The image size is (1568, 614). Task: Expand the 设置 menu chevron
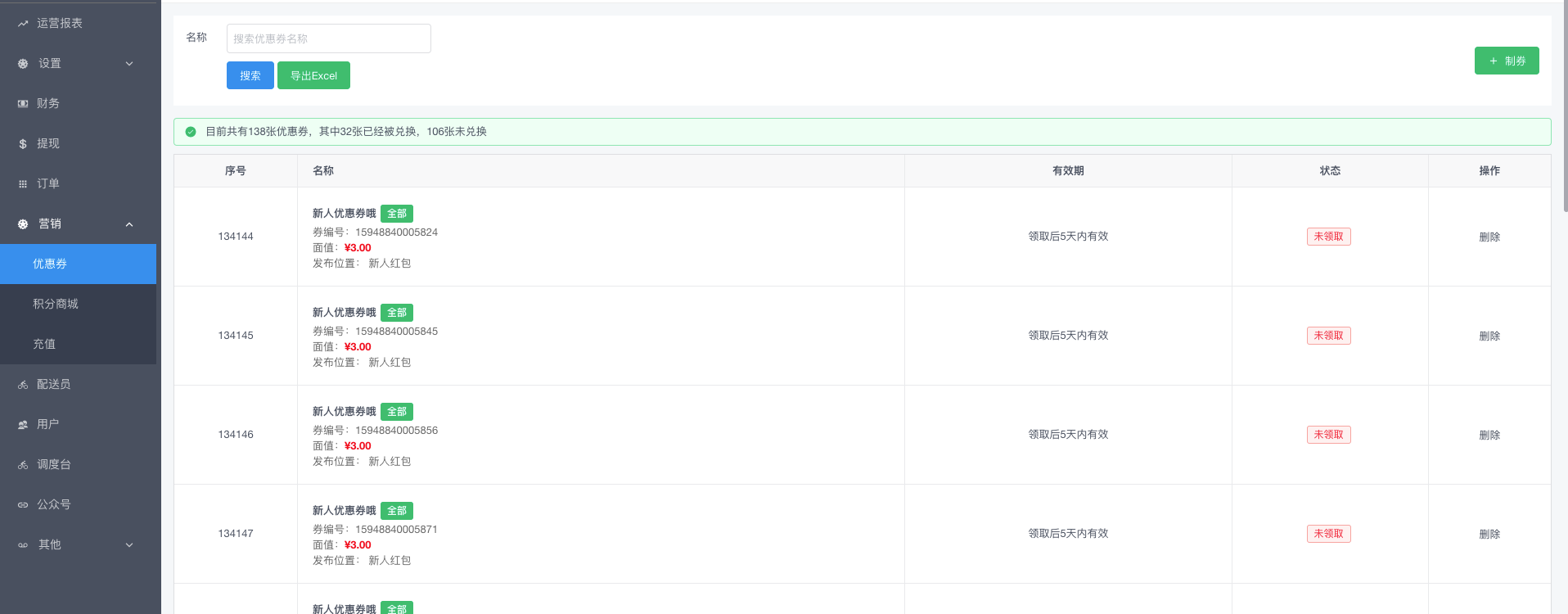[x=129, y=64]
